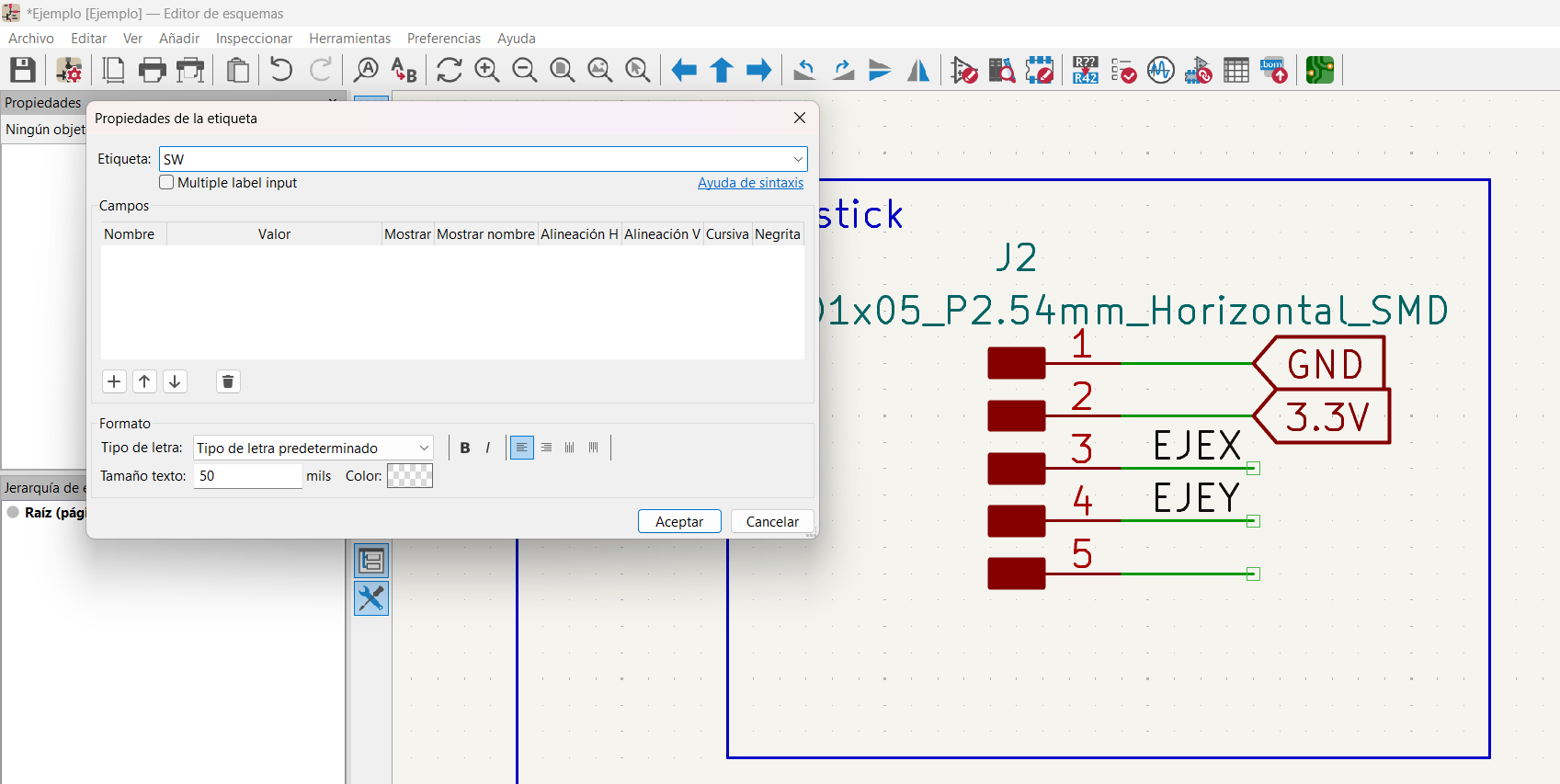Open the footprint assignment tool
The image size is (1560, 784).
1199,70
